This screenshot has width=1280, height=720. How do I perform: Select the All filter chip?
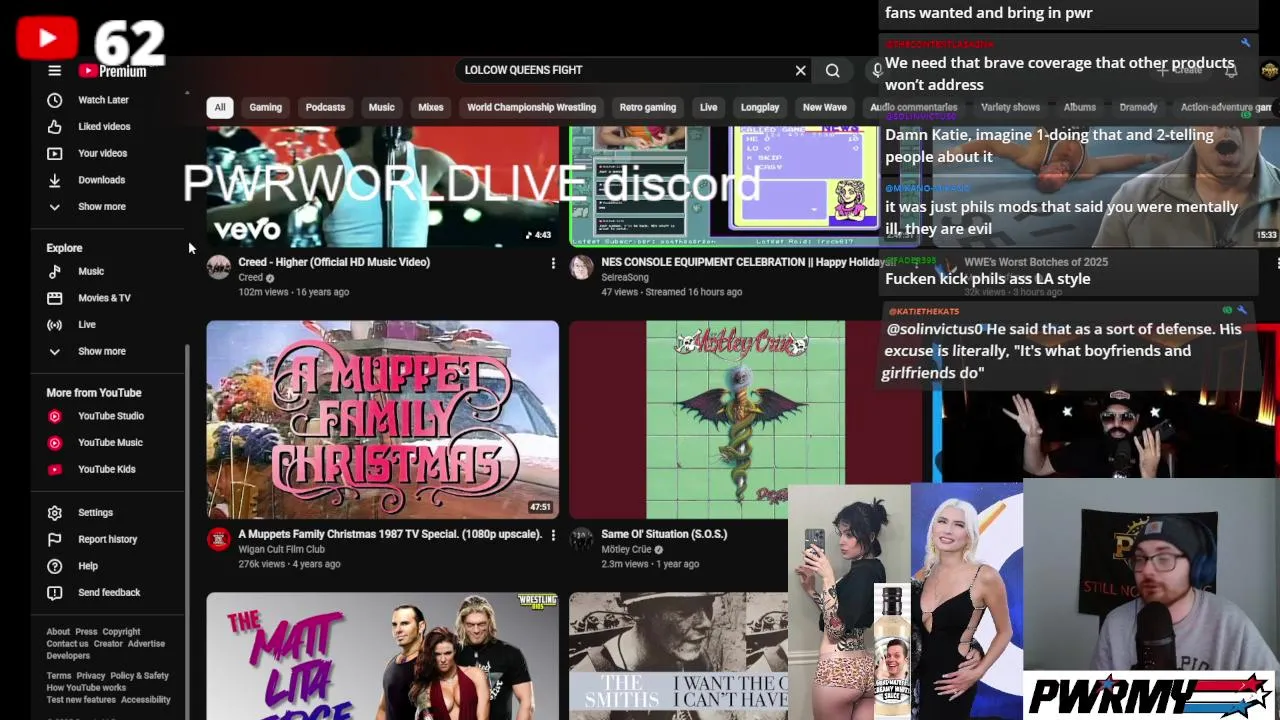[x=220, y=107]
